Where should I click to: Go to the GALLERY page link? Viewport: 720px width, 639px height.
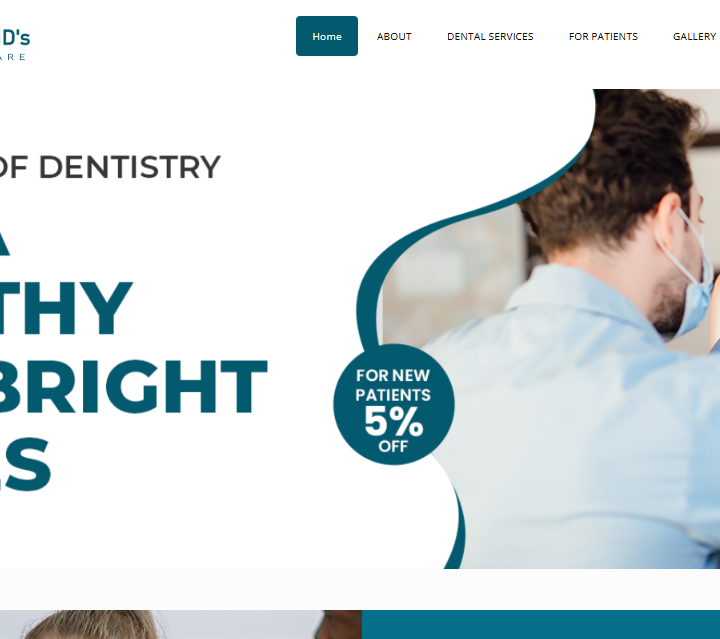(x=694, y=37)
